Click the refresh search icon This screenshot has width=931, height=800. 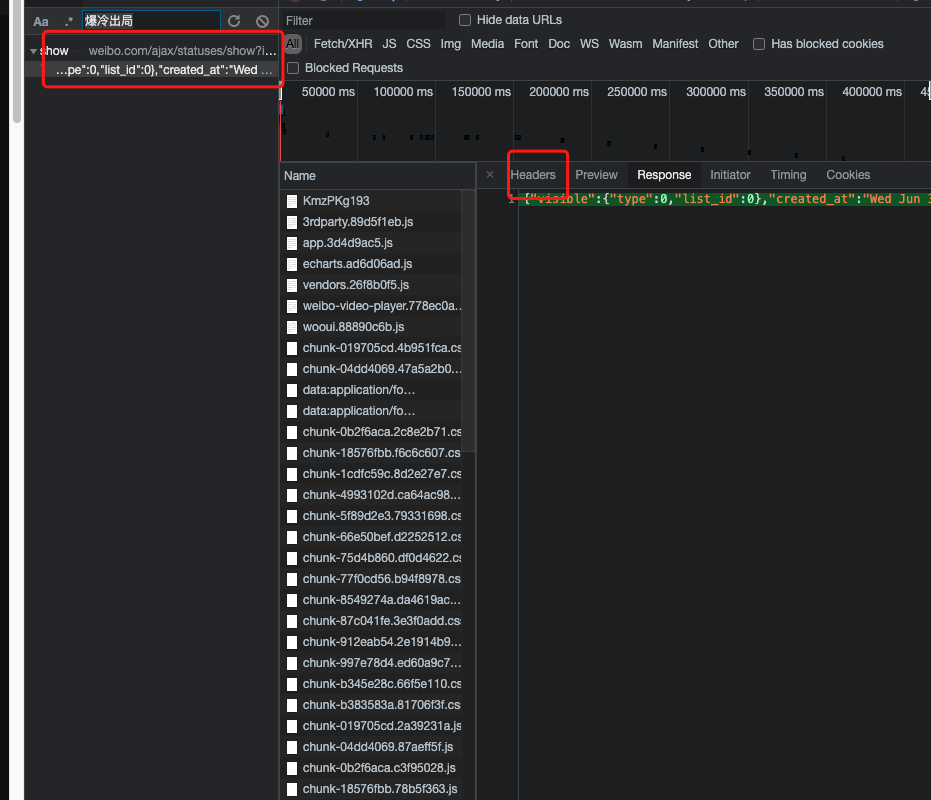click(234, 21)
